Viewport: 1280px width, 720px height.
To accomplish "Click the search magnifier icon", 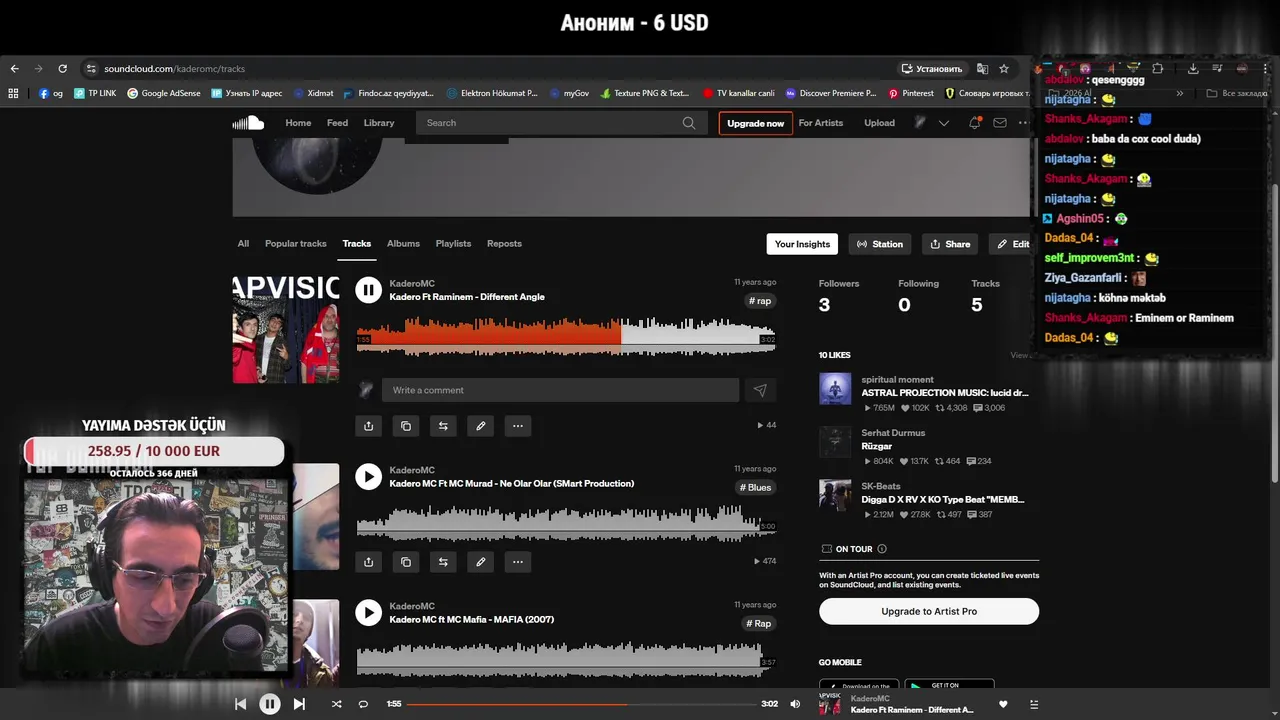I will 689,123.
